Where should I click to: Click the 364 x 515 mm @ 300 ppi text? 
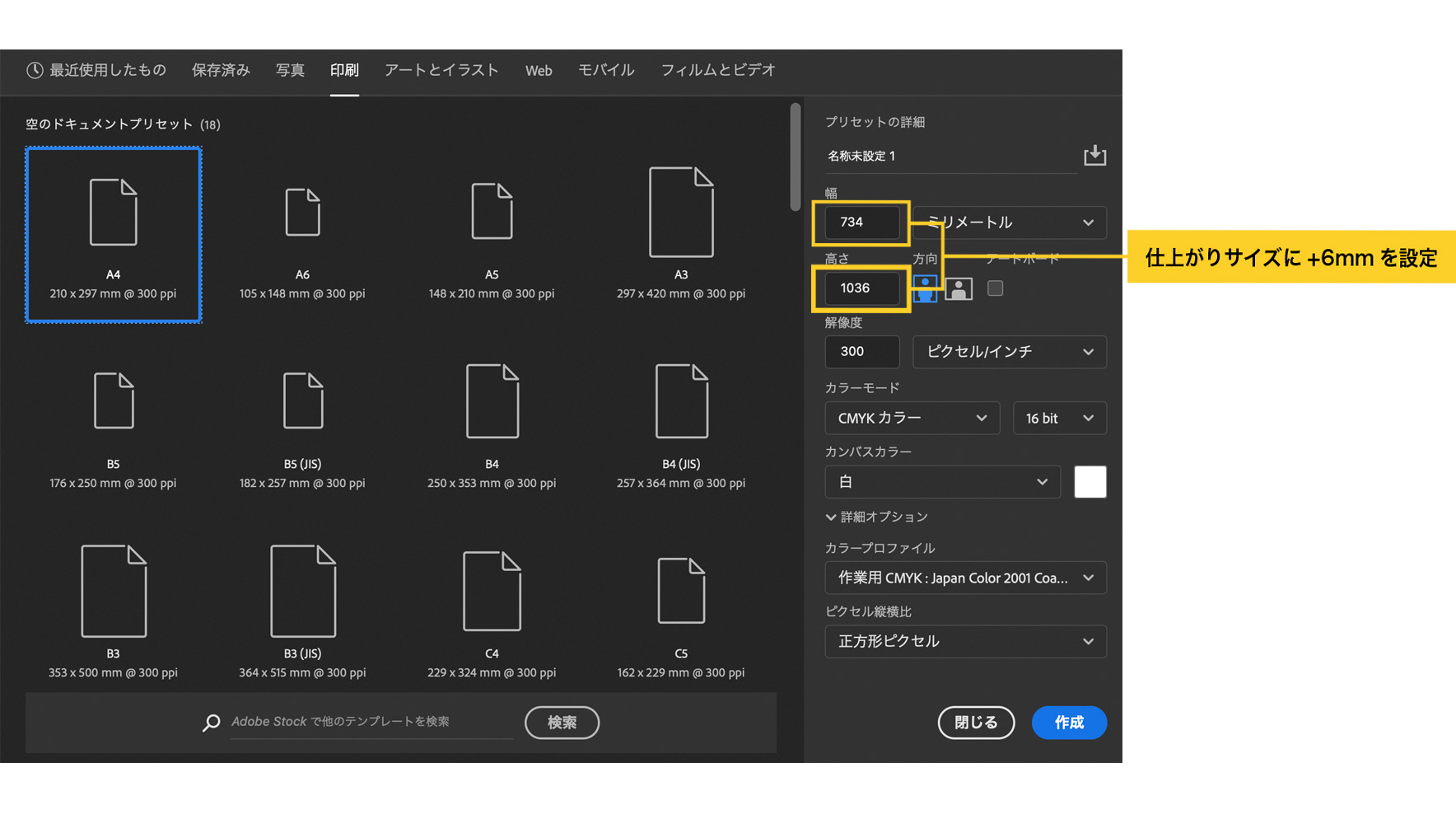point(302,673)
